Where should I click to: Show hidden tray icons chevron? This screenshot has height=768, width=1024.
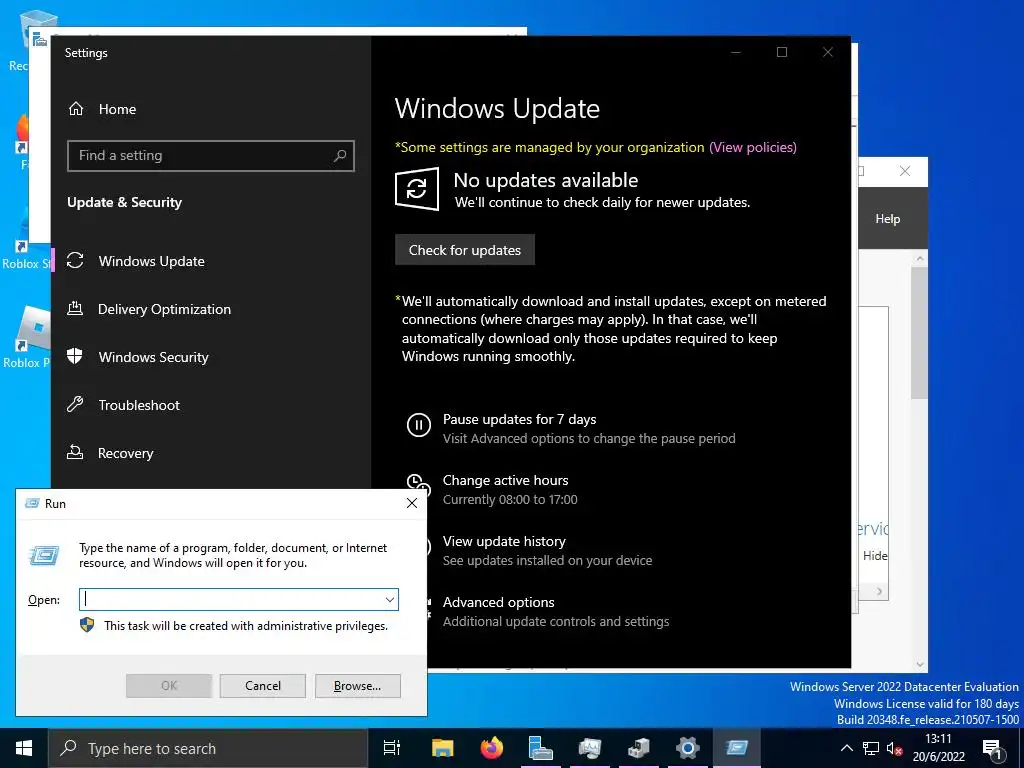click(846, 748)
